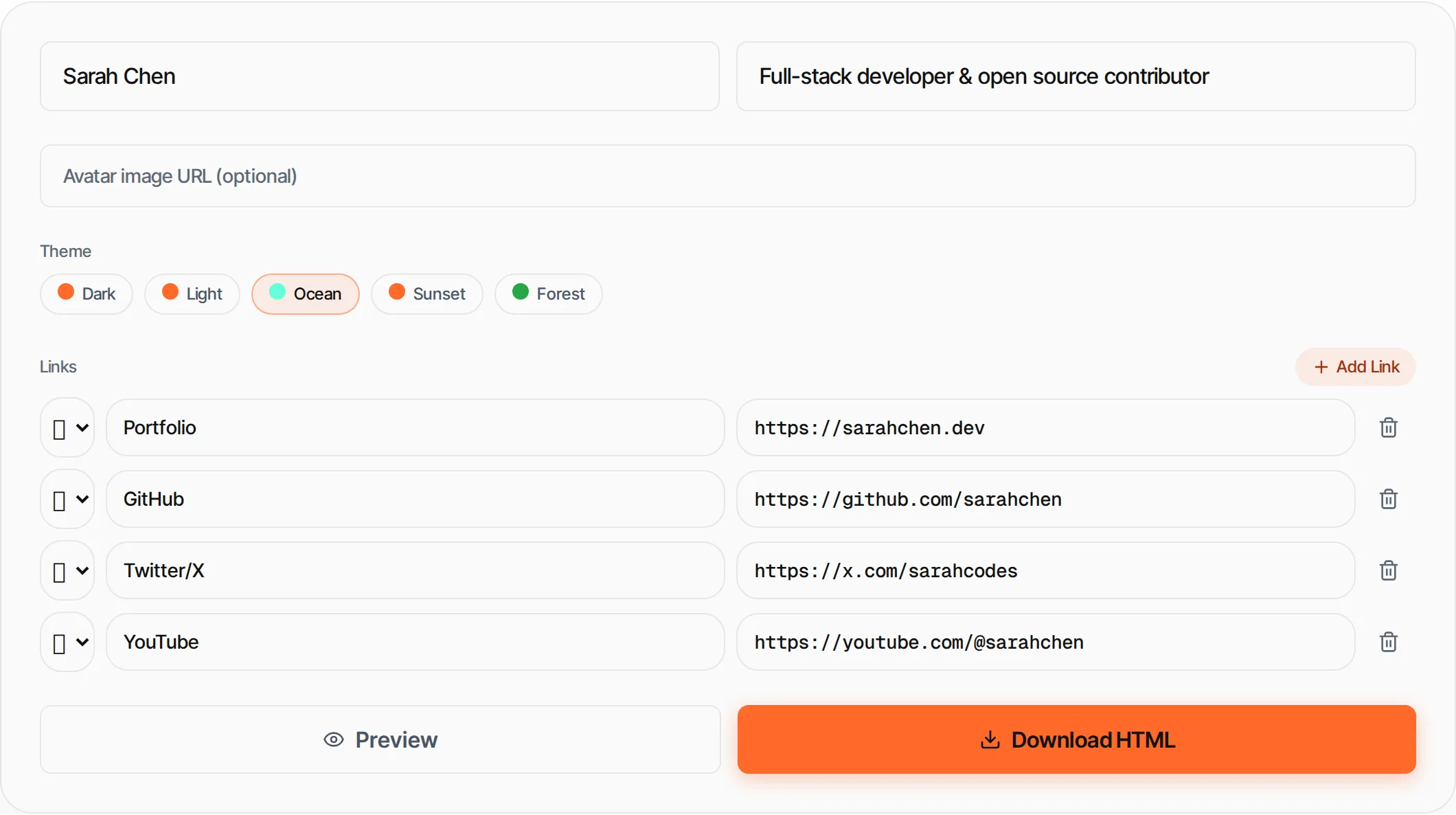Switch to the Forest theme
Screen dimensions: 1456x815
(x=549, y=294)
